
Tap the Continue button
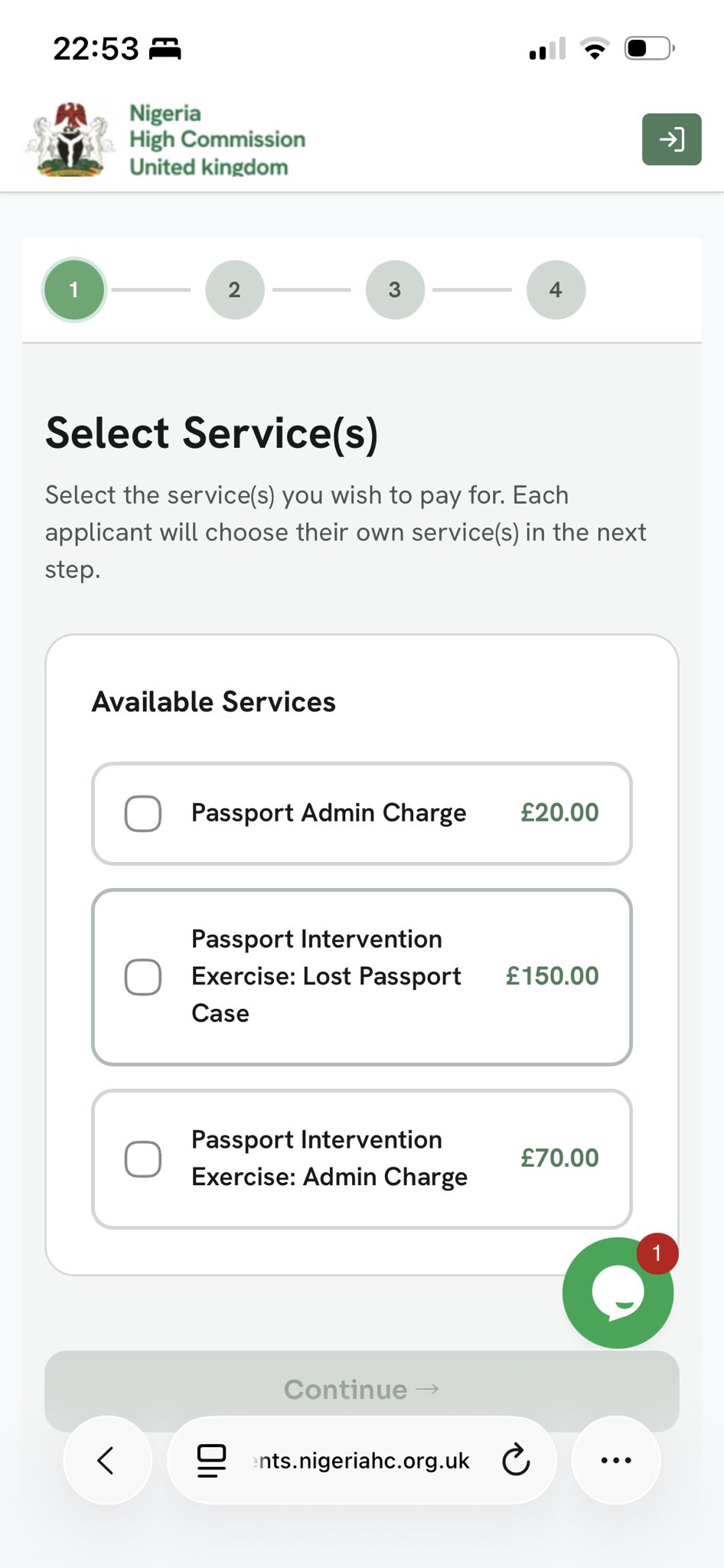pyautogui.click(x=362, y=1390)
